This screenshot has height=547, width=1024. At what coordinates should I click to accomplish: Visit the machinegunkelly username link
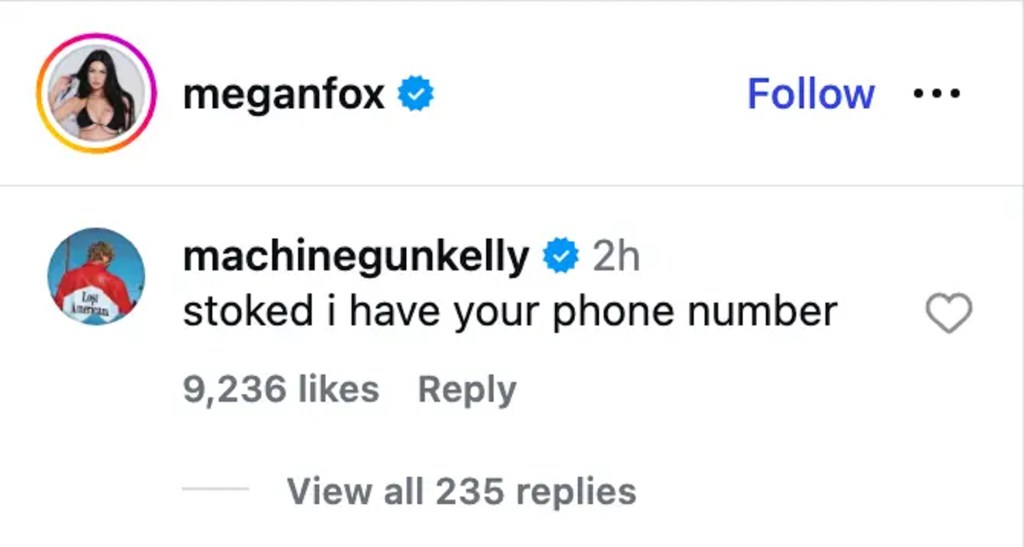(x=356, y=257)
